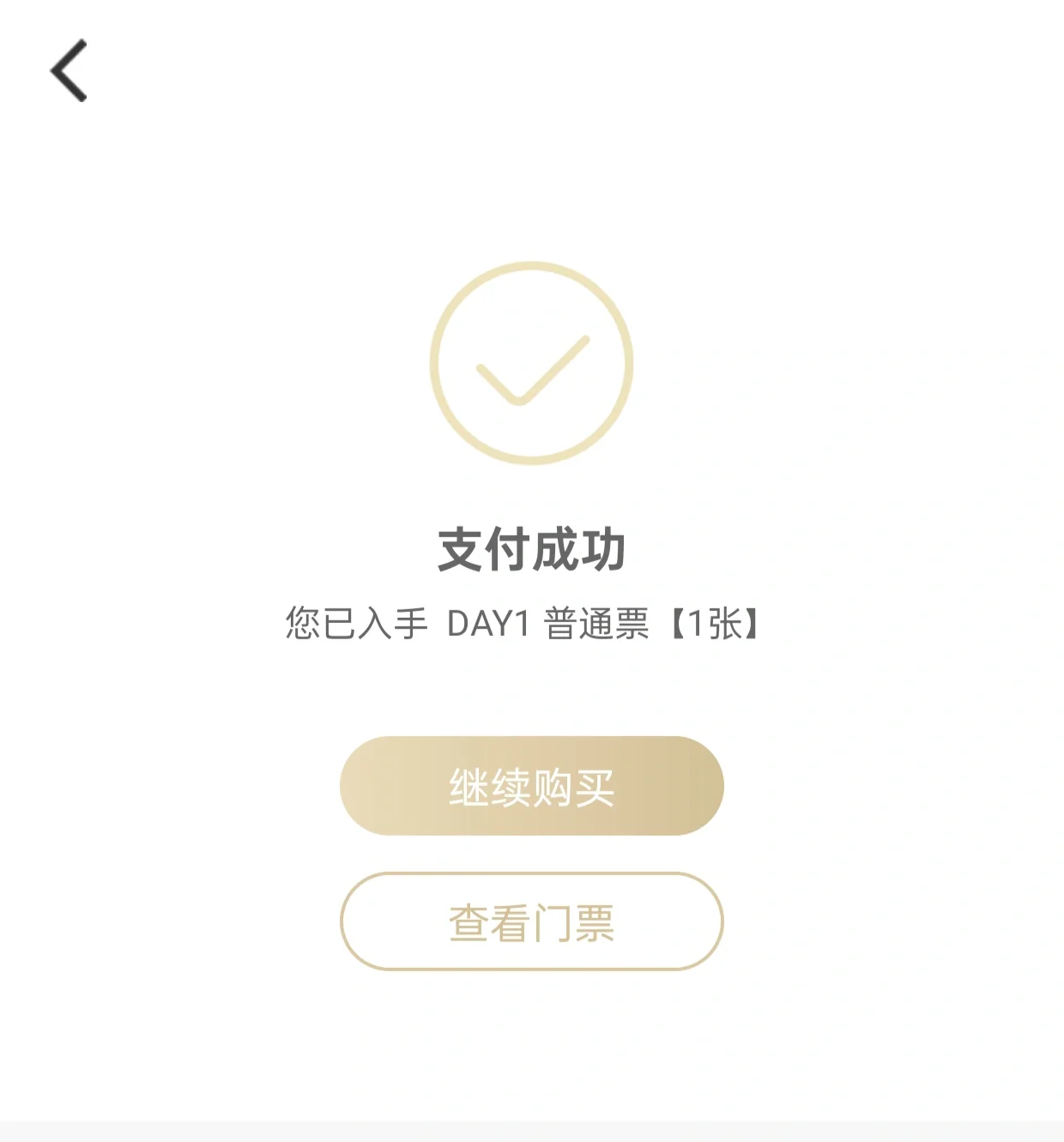Tap the back arrow icon

click(x=70, y=70)
